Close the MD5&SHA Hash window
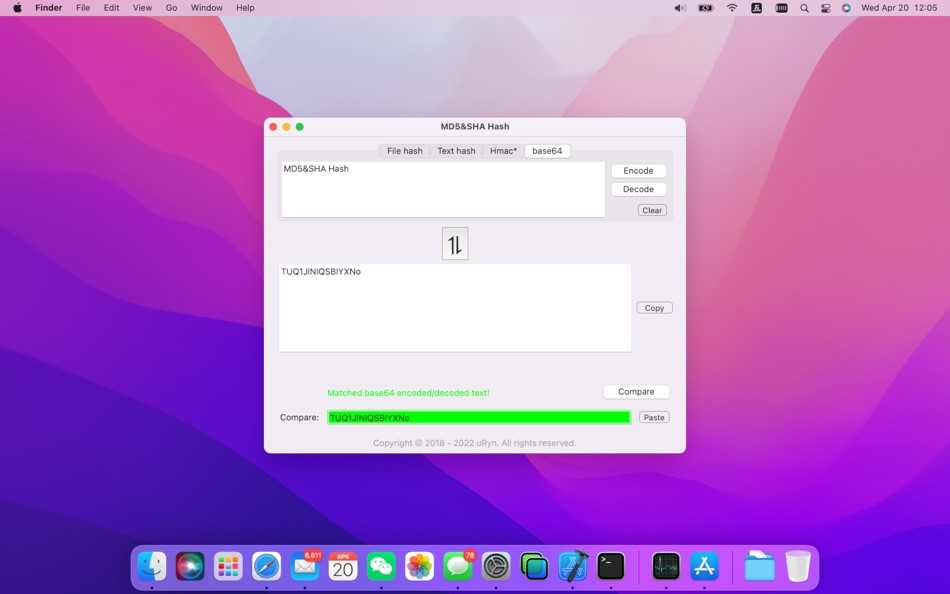This screenshot has width=950, height=594. (x=273, y=127)
